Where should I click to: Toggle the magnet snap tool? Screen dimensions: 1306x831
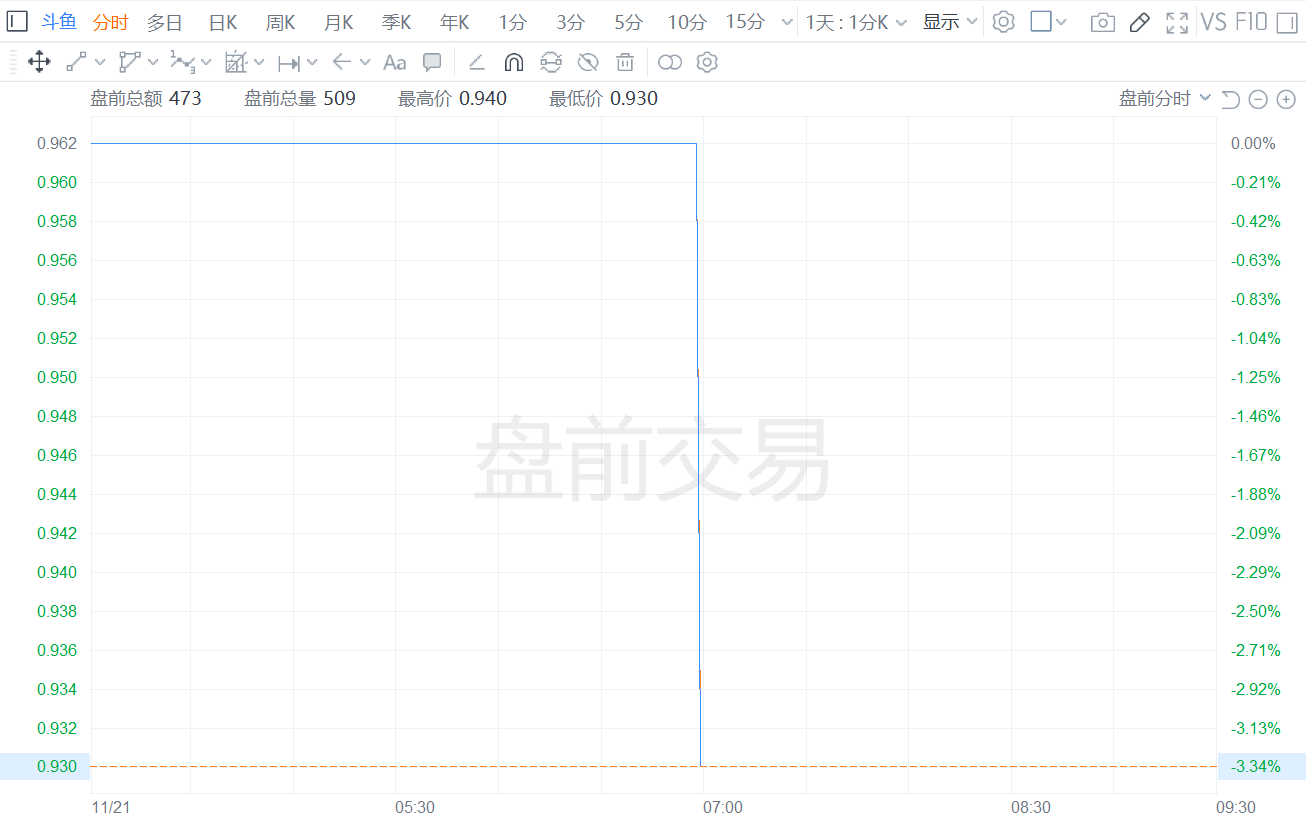pos(513,63)
